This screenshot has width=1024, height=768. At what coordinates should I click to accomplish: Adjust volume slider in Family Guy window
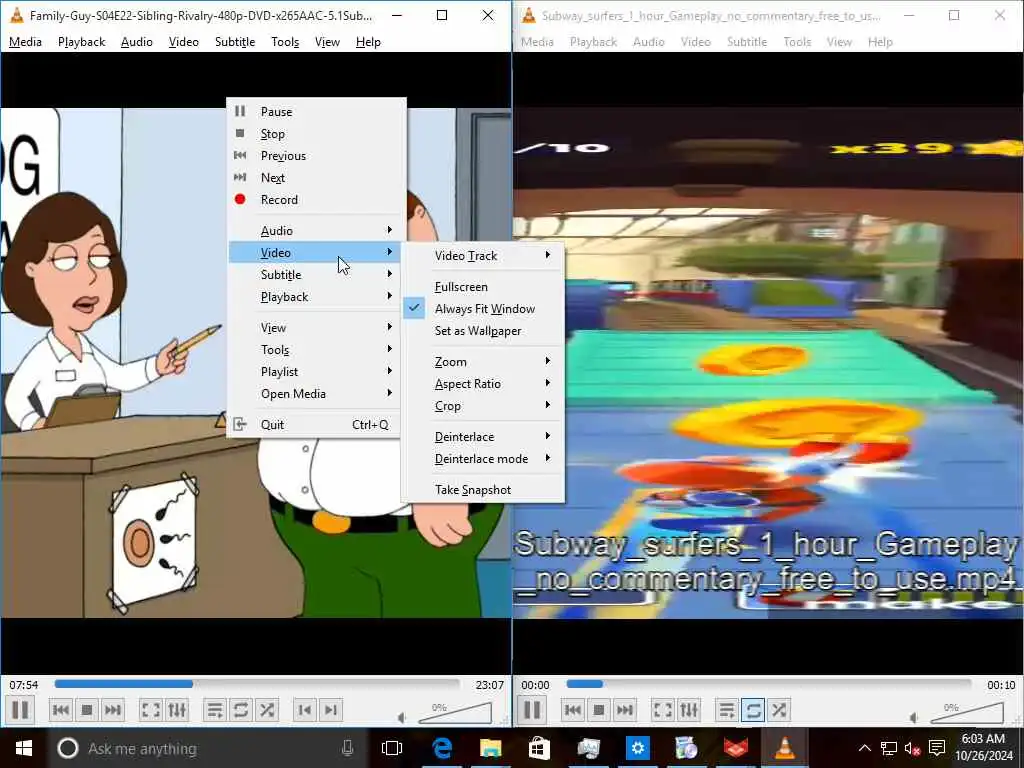point(455,713)
